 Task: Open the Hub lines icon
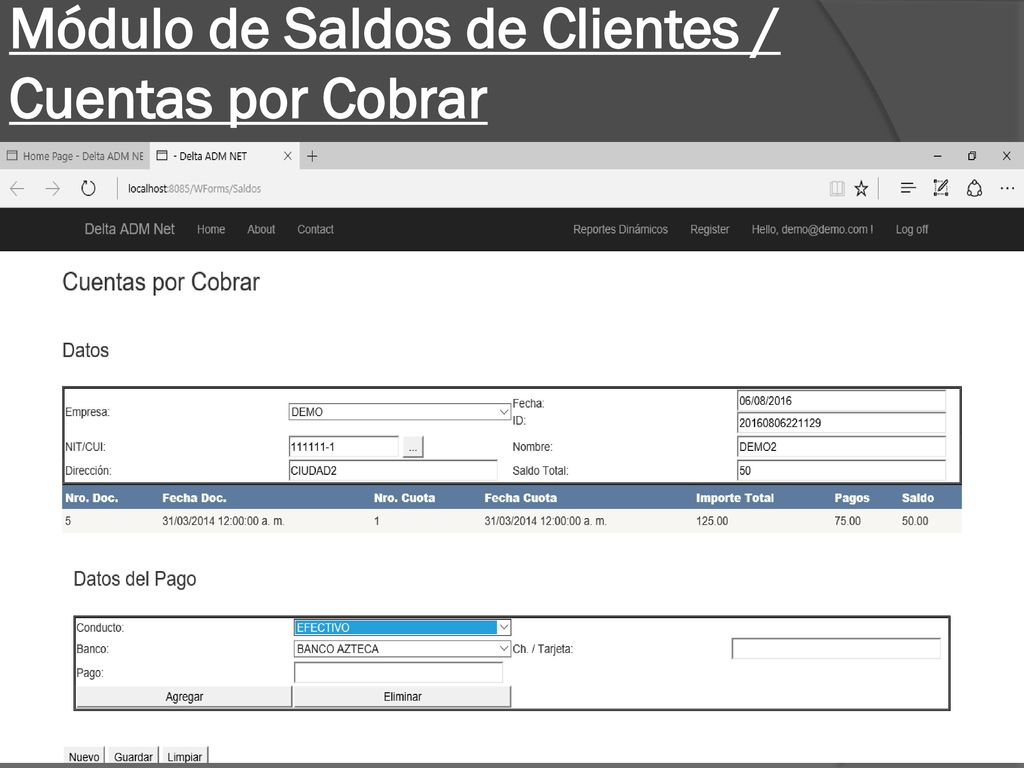(908, 188)
